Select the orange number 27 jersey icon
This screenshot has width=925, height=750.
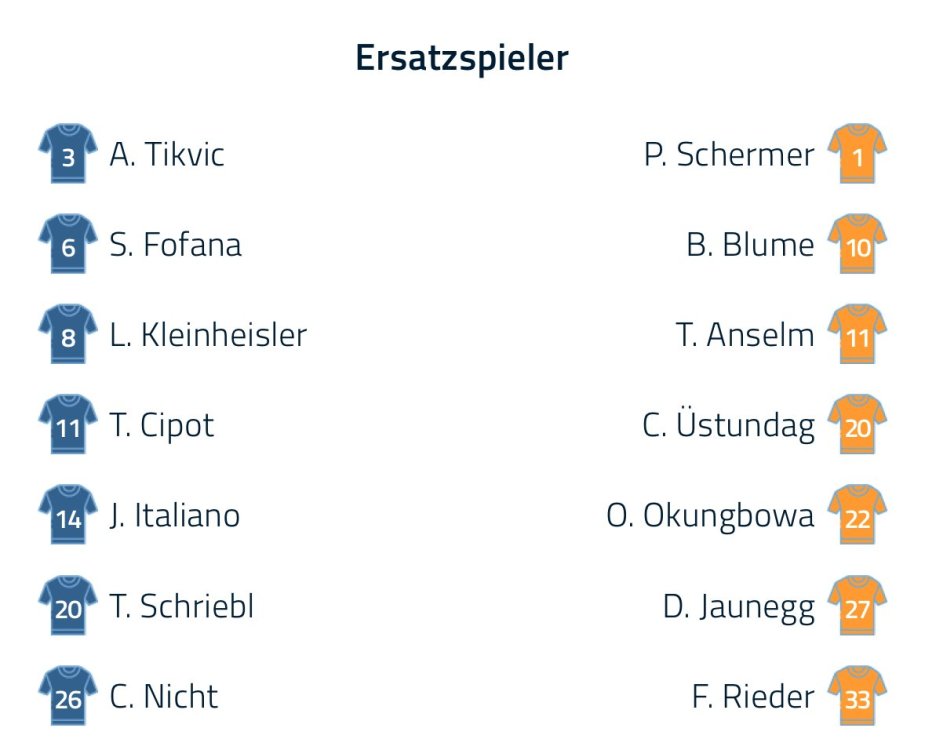pos(857,606)
